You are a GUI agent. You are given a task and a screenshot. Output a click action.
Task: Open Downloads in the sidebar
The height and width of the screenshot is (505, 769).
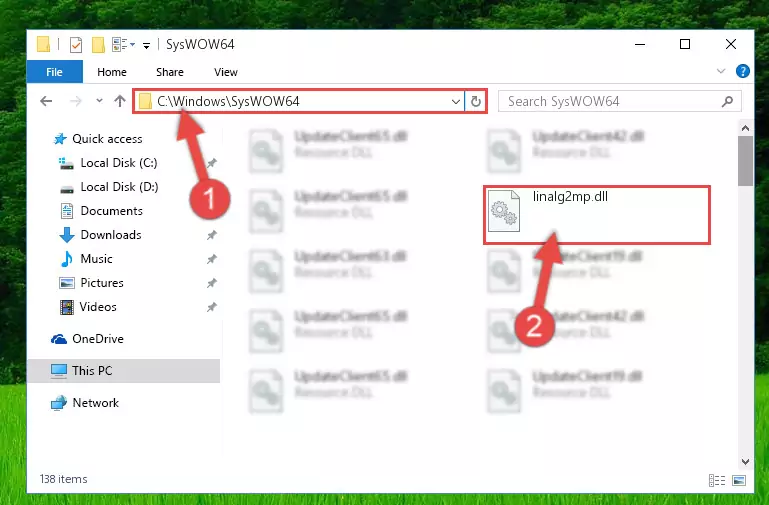(101, 235)
